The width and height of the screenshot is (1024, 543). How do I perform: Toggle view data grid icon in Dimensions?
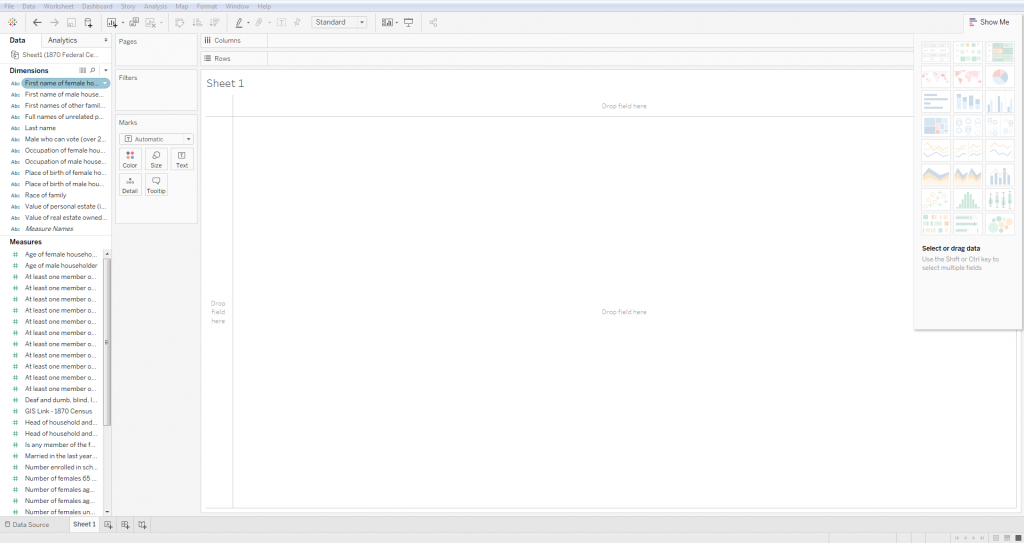click(83, 71)
